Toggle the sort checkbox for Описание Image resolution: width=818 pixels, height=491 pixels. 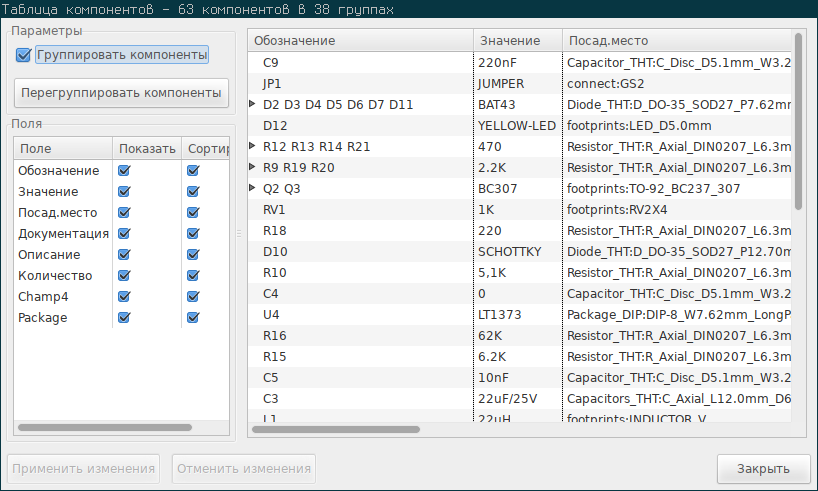pos(193,255)
